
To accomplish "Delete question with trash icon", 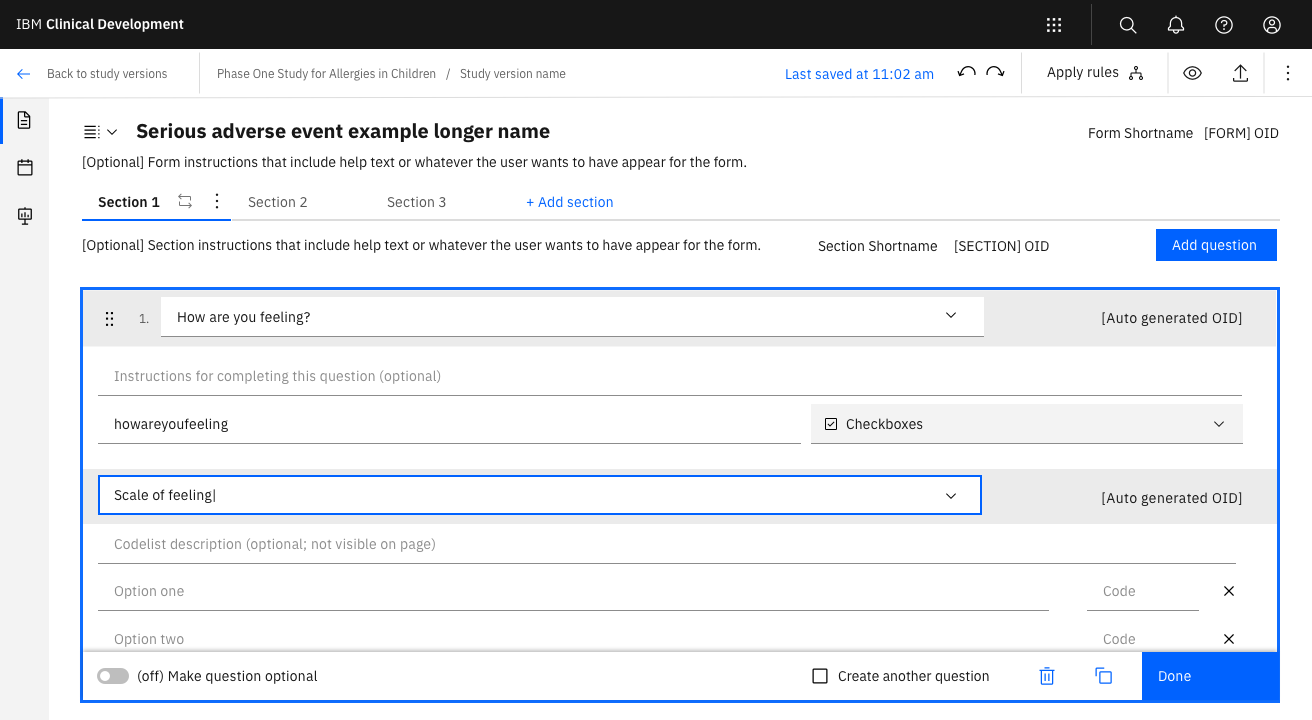I will click(1047, 676).
